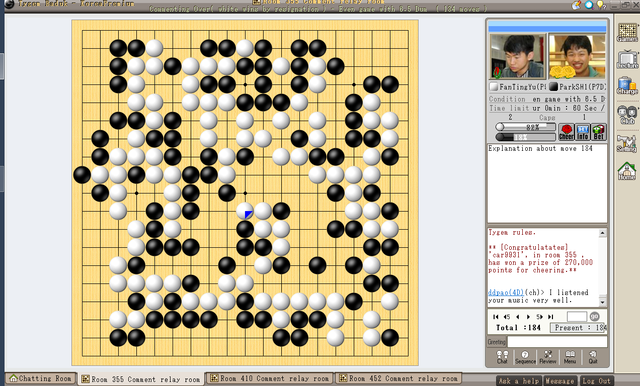
Task: Open the Sequence tool
Action: [x=525, y=357]
